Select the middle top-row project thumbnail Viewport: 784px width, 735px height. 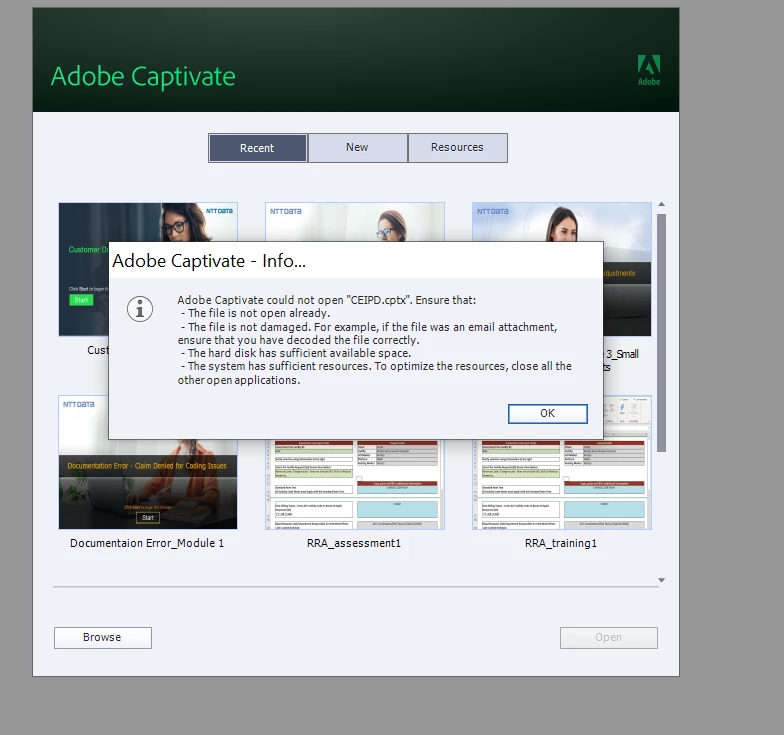[x=354, y=222]
